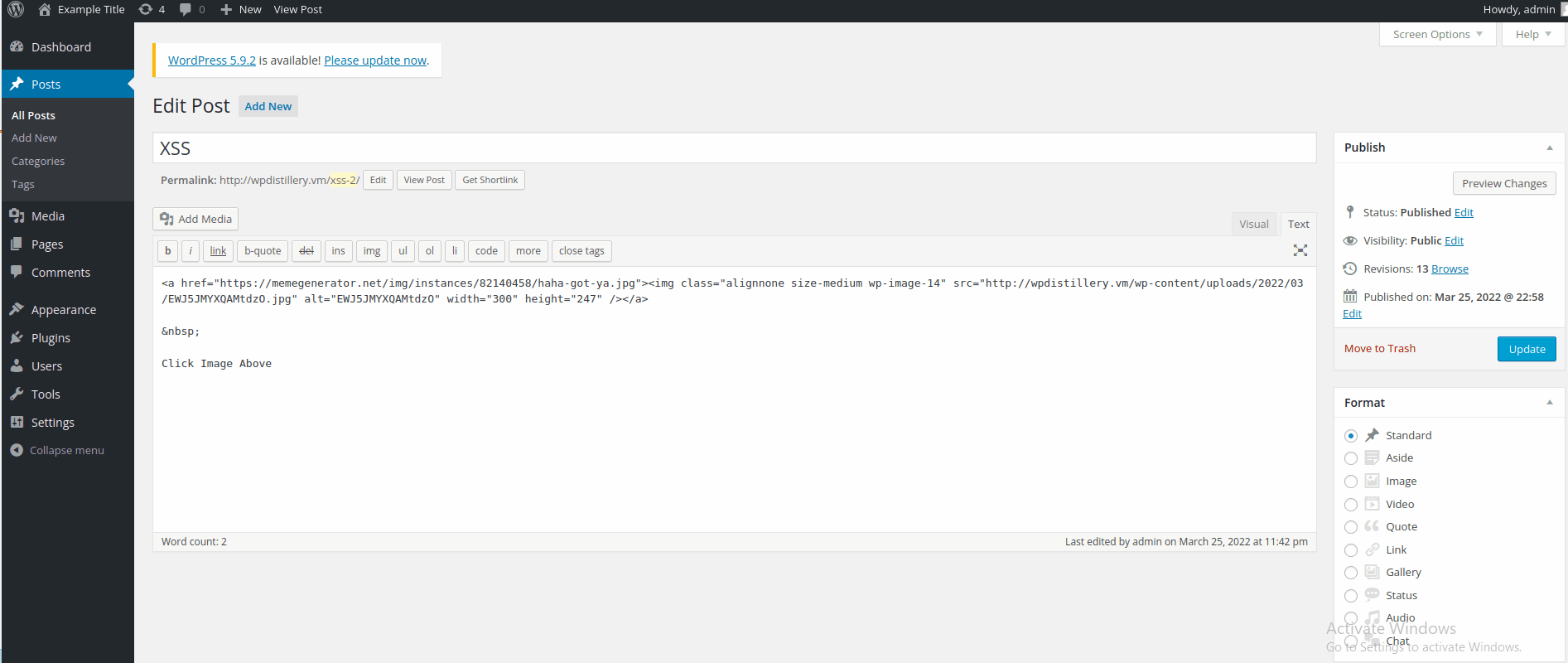1568x663 pixels.
Task: Click Get Shortlink button
Action: click(490, 180)
